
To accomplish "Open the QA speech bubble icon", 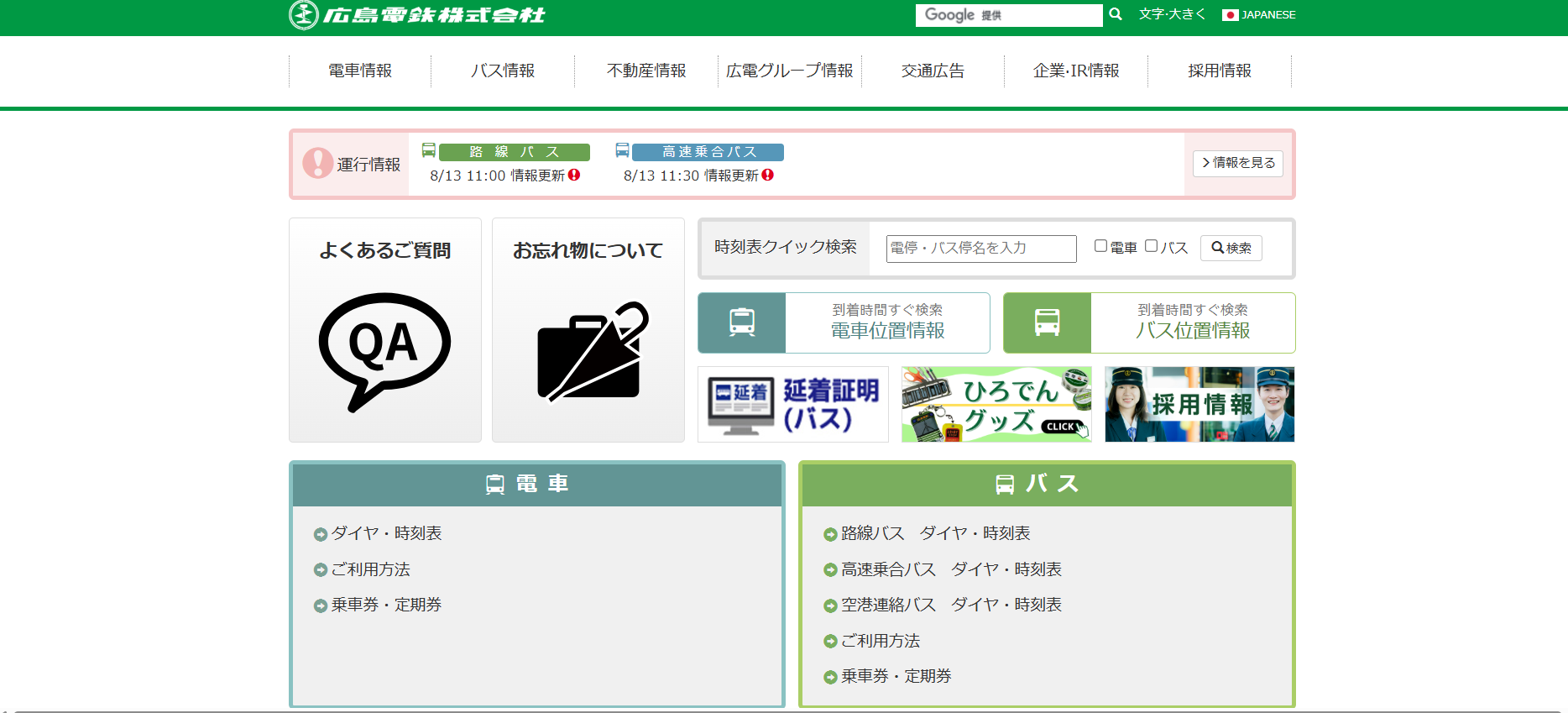I will pyautogui.click(x=384, y=352).
